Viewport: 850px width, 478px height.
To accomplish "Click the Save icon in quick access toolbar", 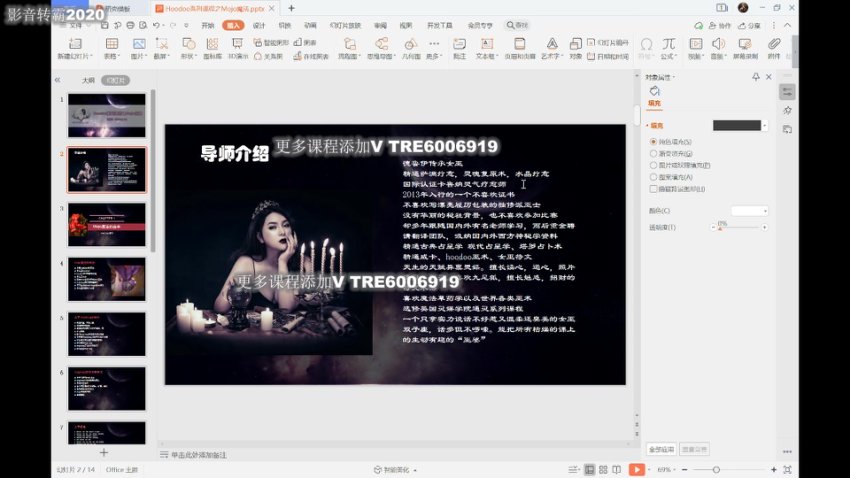I will tap(105, 25).
